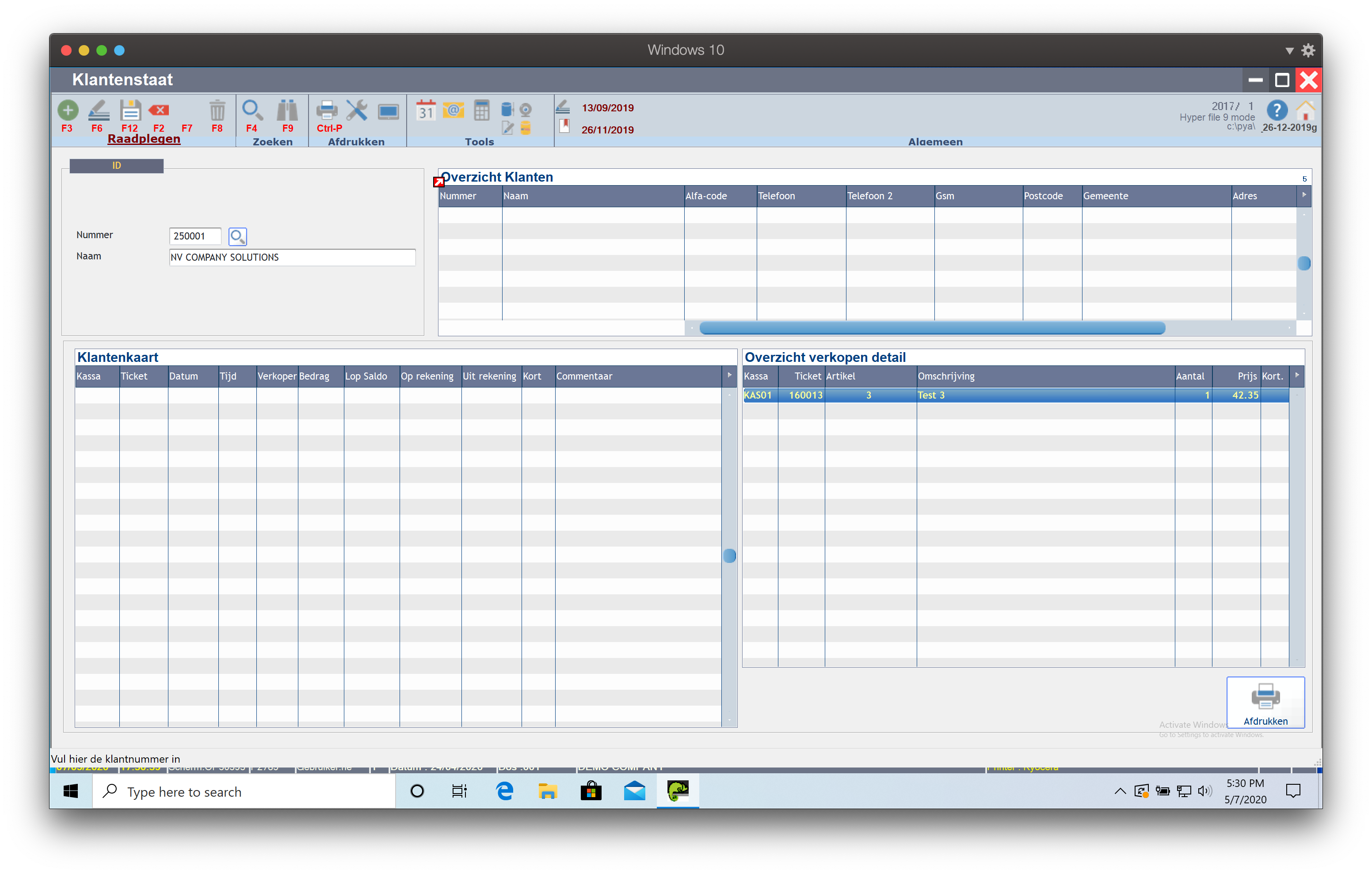Launch the calculator tool
This screenshot has height=874, width=1372.
481,110
